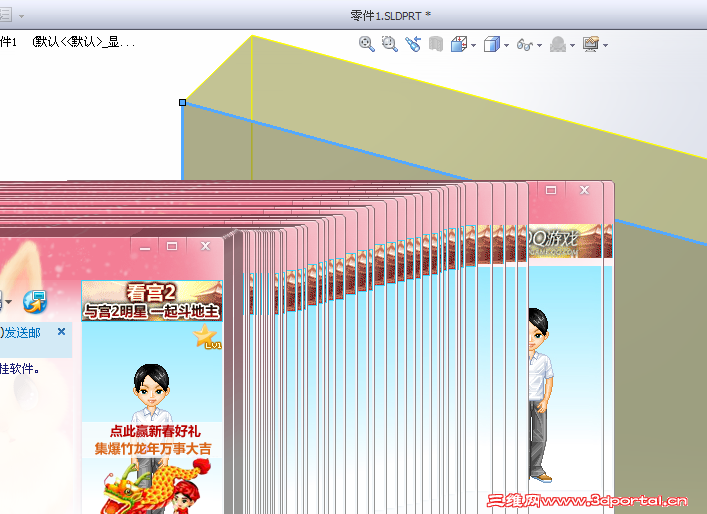Click the Apply Scene sphere icon
The height and width of the screenshot is (514, 707).
point(558,44)
